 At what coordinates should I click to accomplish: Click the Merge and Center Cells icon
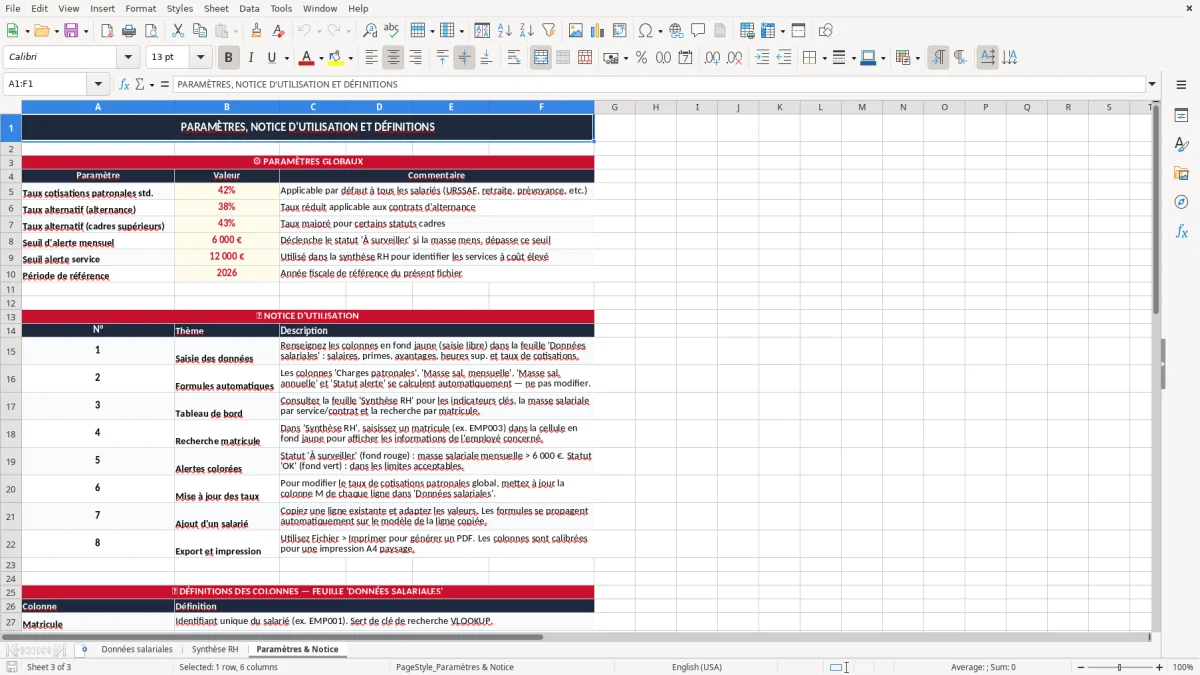tap(541, 58)
